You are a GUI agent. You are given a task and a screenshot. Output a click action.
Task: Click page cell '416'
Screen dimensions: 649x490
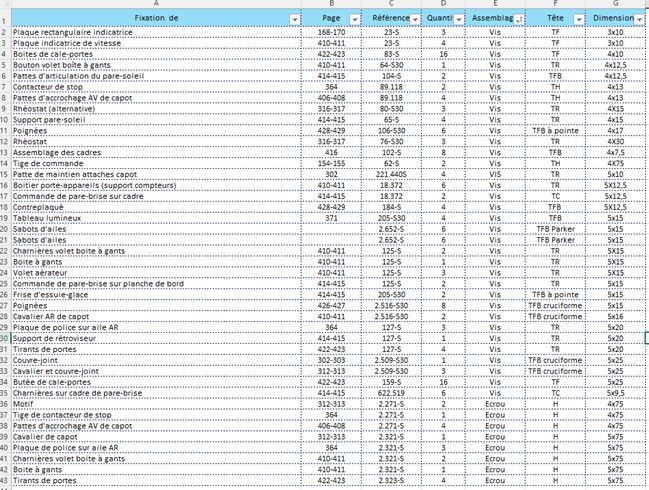331,153
